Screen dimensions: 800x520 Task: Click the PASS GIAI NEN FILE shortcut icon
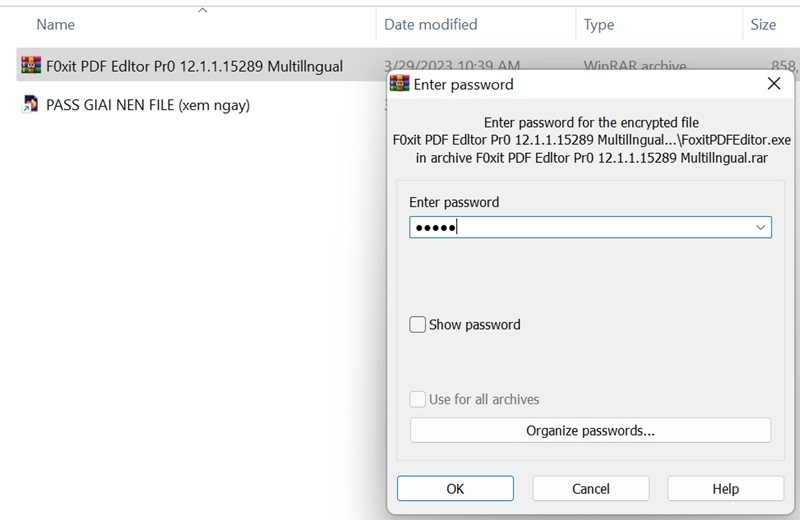[x=29, y=104]
